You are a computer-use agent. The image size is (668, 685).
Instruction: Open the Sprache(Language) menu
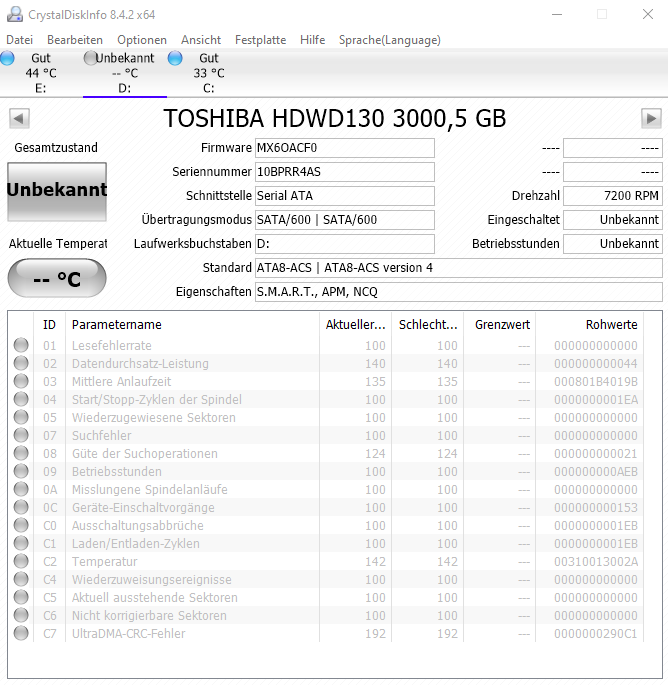(390, 40)
